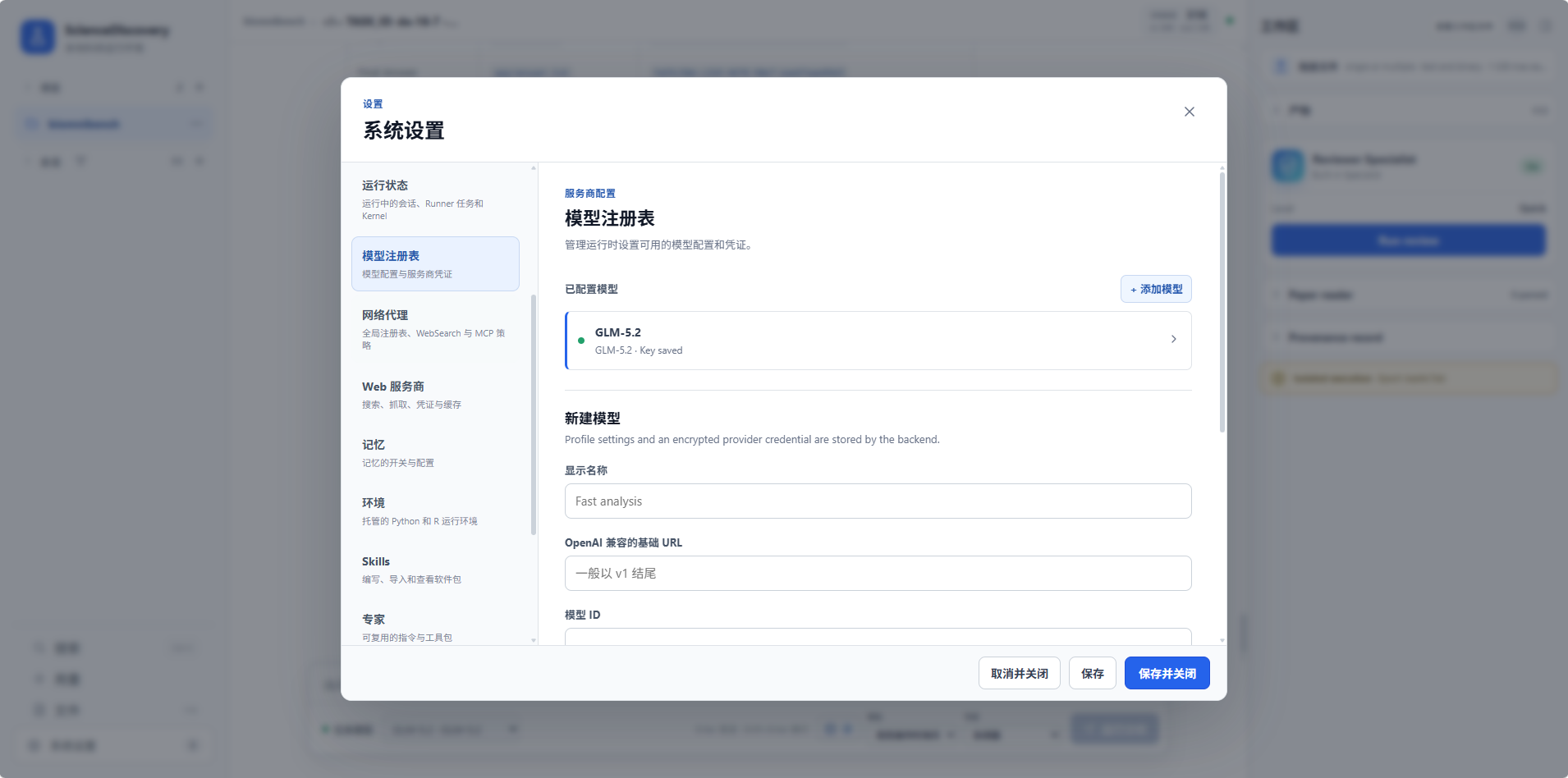
Task: Open the 专家 settings section
Action: pos(435,627)
